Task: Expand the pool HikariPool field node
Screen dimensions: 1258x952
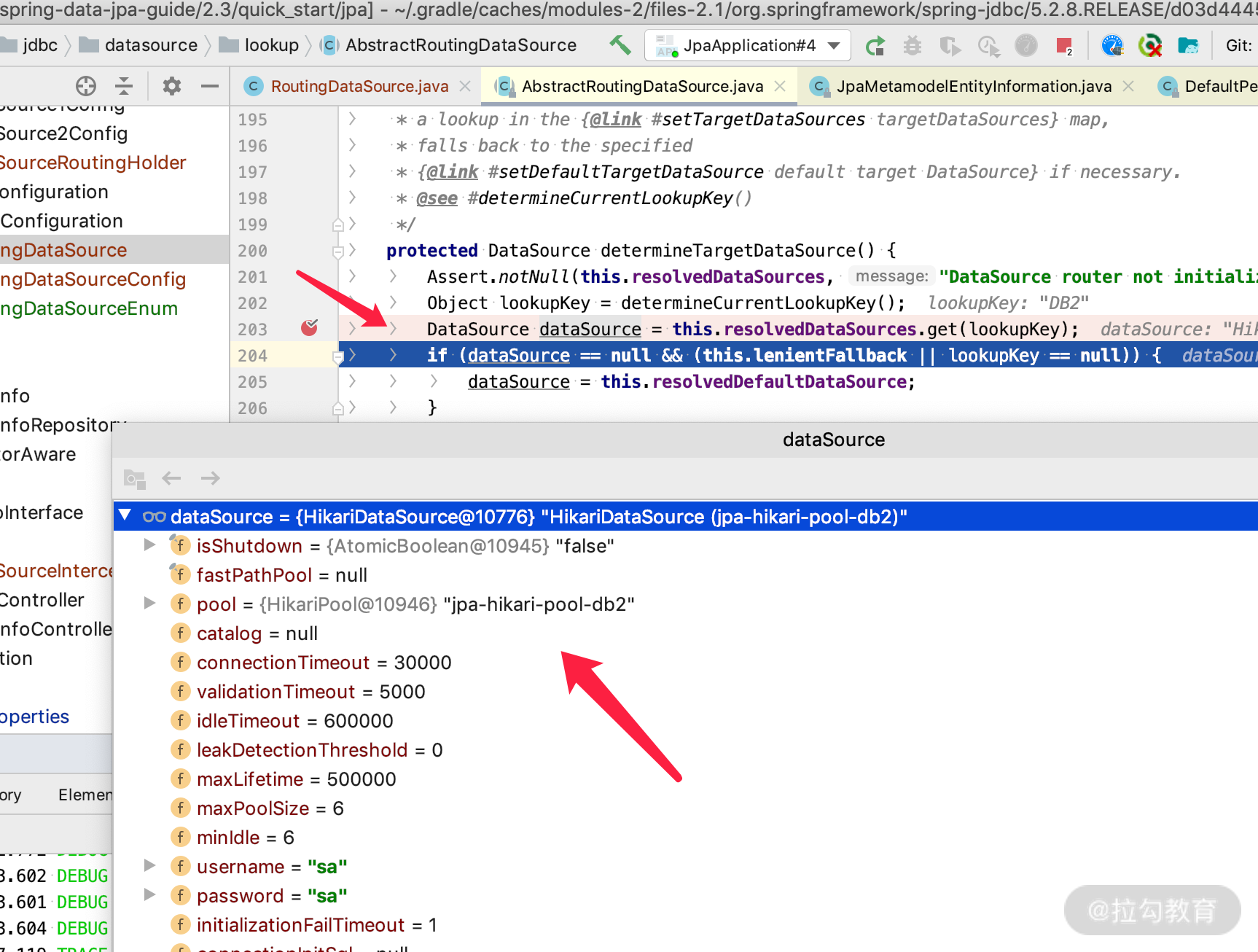Action: [x=149, y=603]
